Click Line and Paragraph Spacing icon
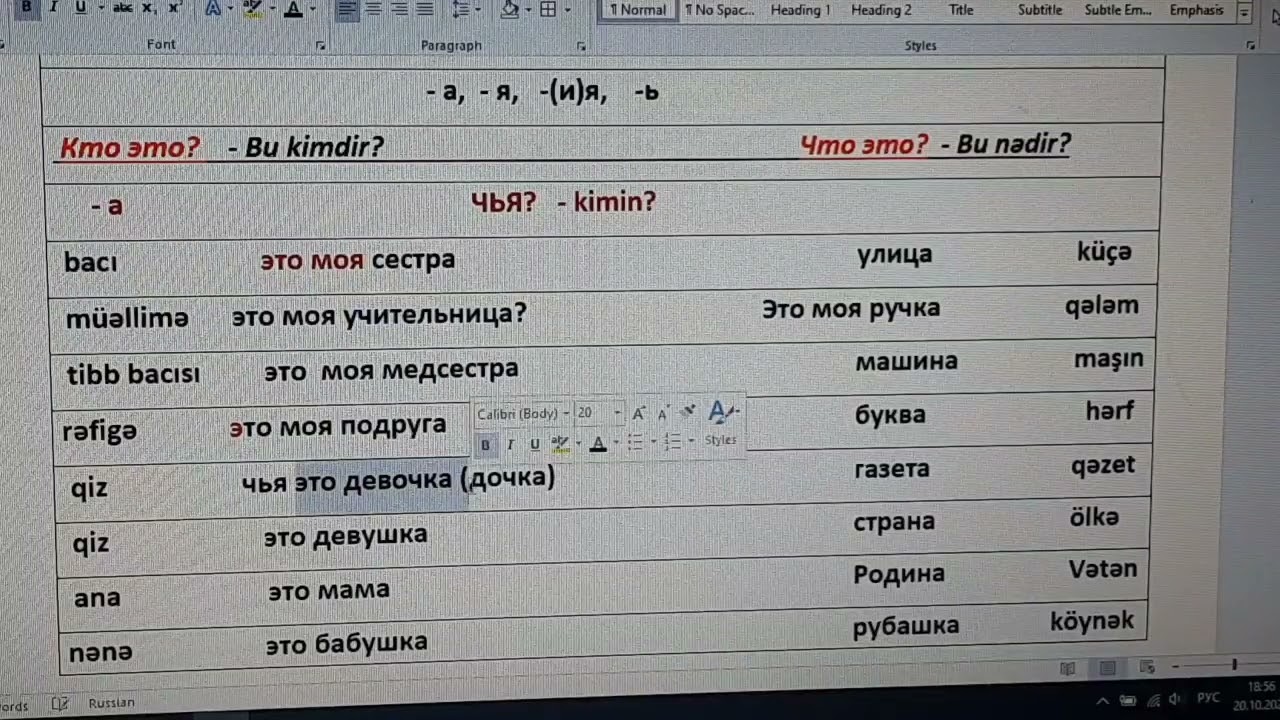Screen dimensions: 1280x720 coord(460,9)
